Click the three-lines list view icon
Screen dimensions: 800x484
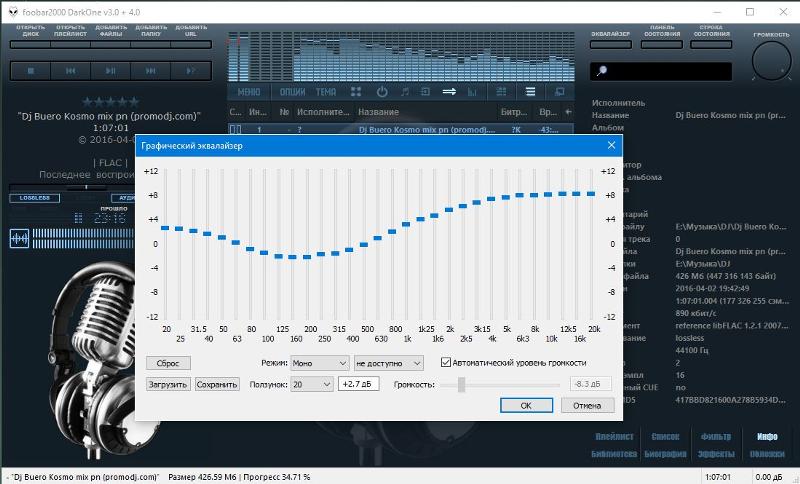[531, 92]
